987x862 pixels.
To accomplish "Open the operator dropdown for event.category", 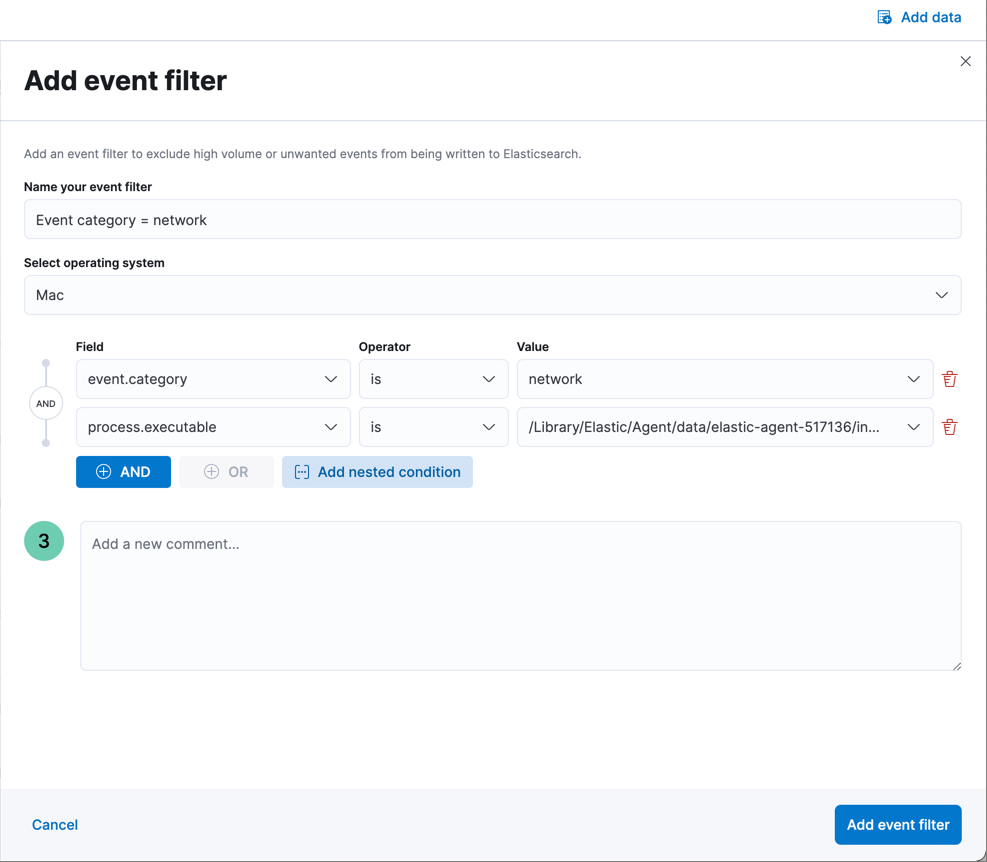I will pyautogui.click(x=488, y=379).
